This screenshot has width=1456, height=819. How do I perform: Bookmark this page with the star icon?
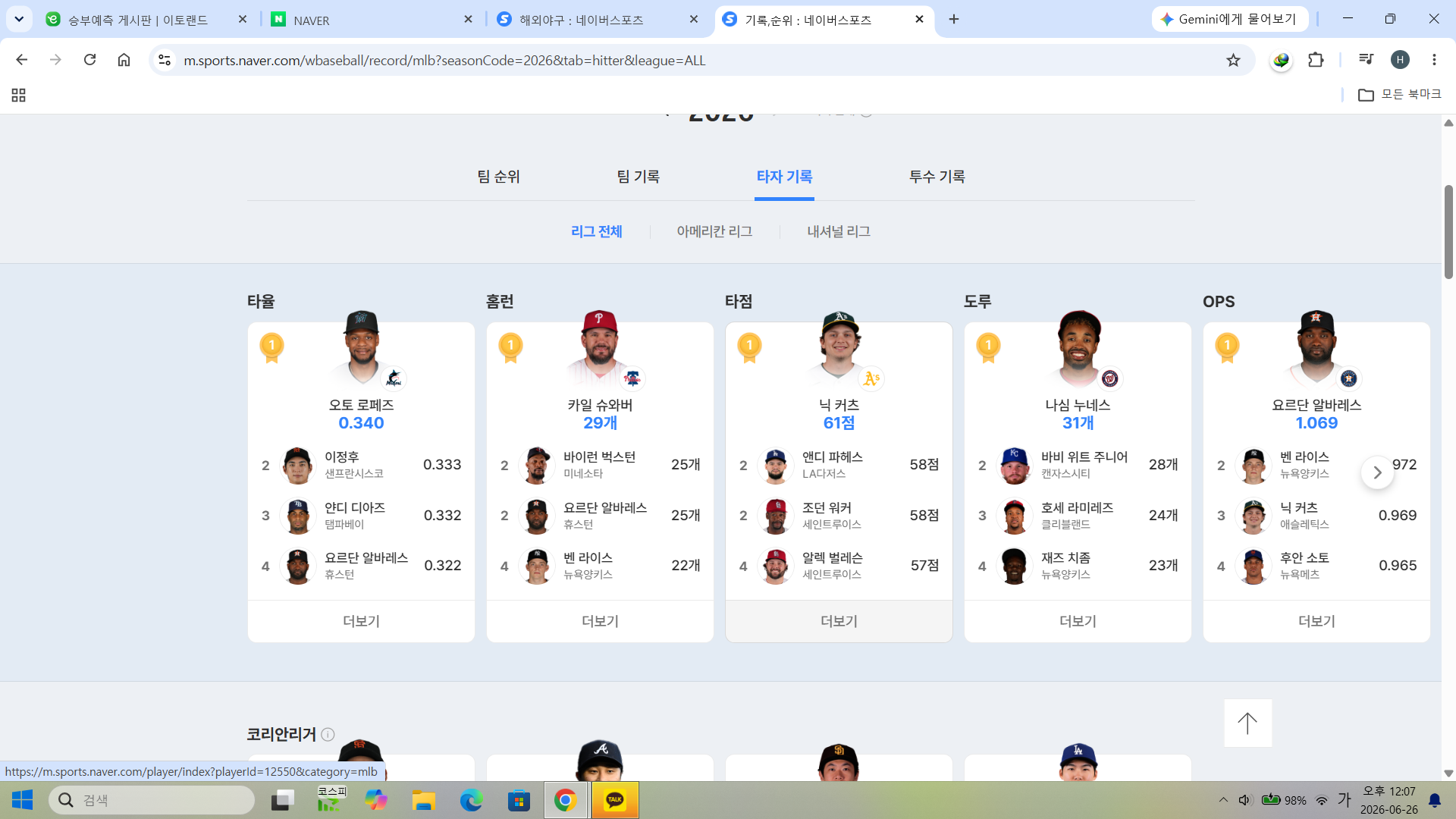click(1233, 60)
